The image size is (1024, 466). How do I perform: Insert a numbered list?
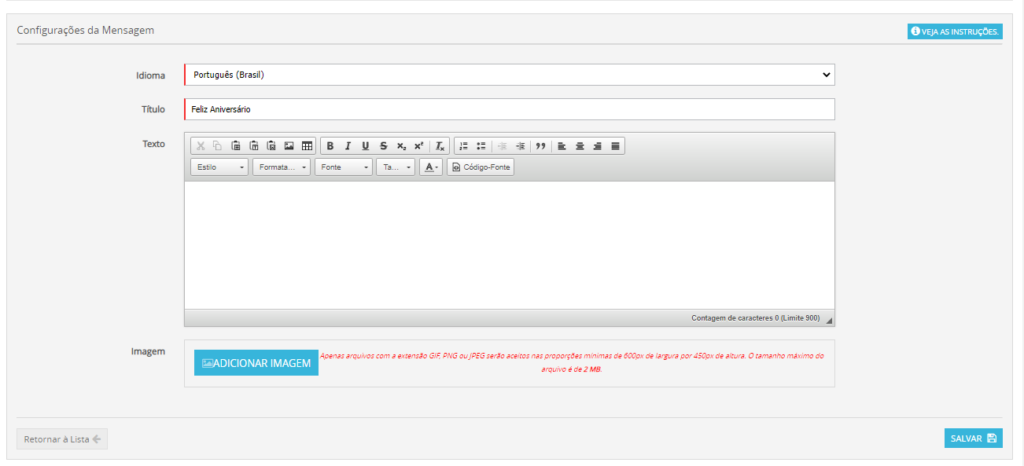463,146
